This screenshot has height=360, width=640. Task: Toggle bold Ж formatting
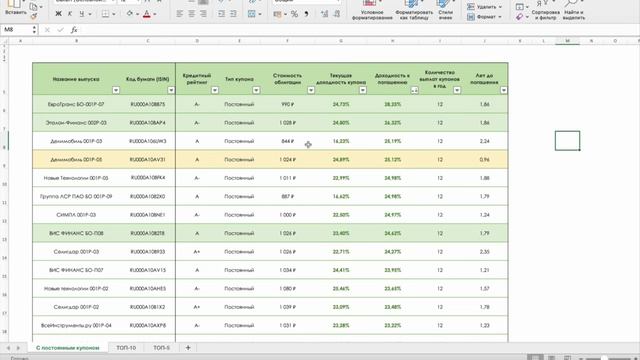pos(58,14)
